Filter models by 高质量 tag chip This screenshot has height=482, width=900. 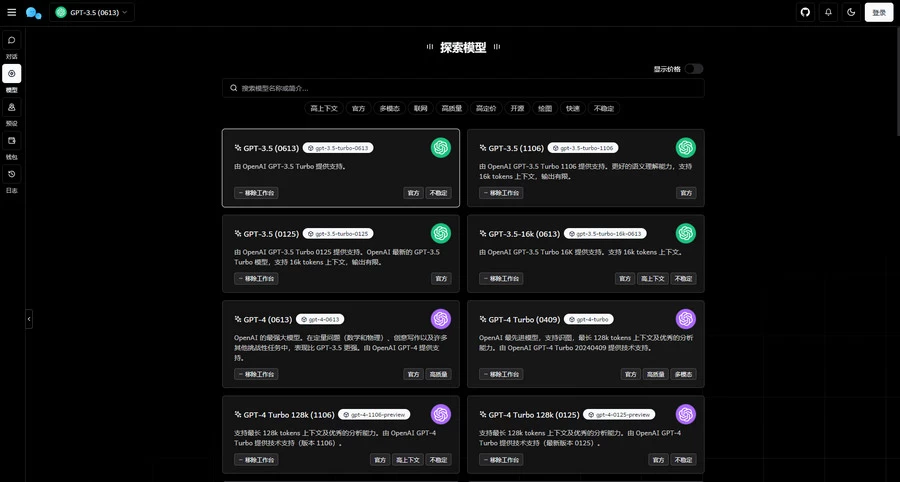(x=452, y=108)
